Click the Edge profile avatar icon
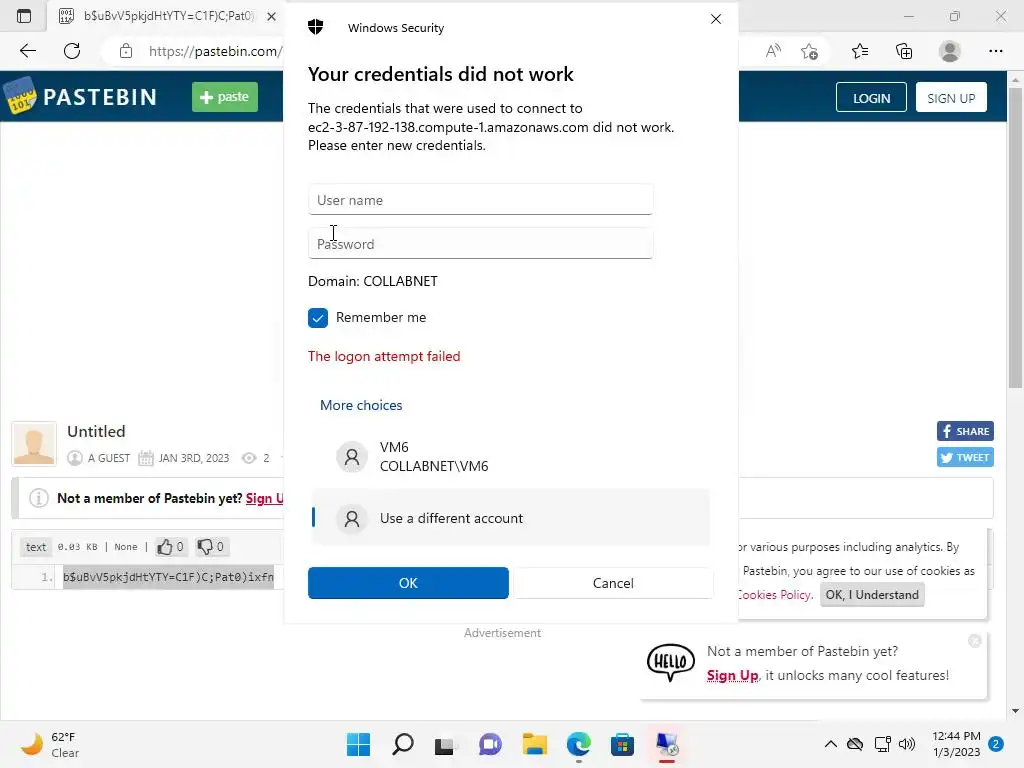This screenshot has height=768, width=1024. (950, 51)
